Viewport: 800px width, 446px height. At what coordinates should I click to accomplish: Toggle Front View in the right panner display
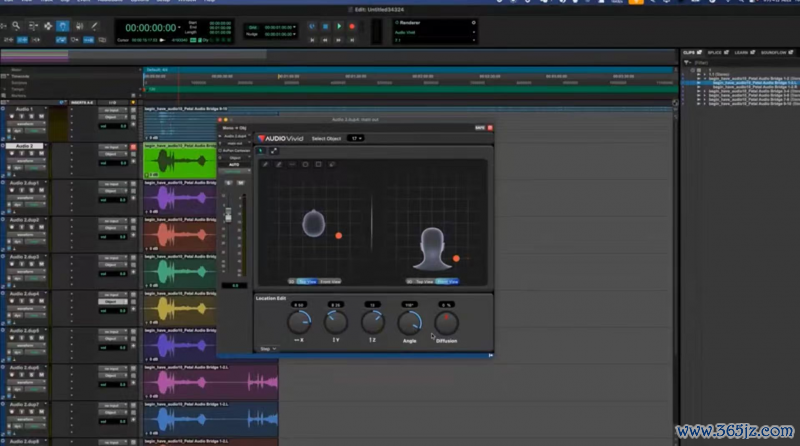tap(448, 282)
